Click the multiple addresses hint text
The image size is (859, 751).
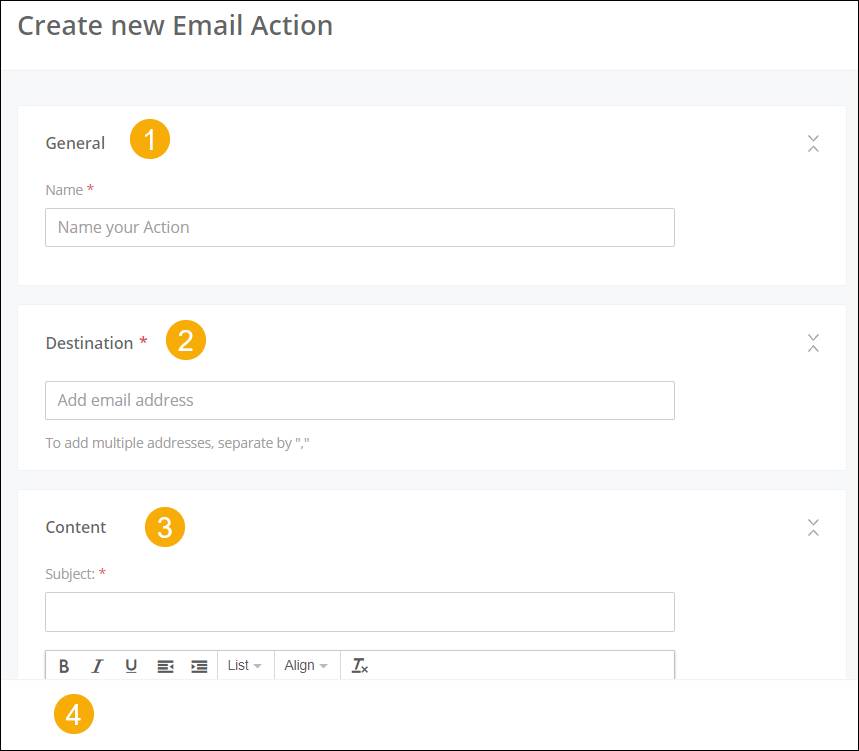177,443
